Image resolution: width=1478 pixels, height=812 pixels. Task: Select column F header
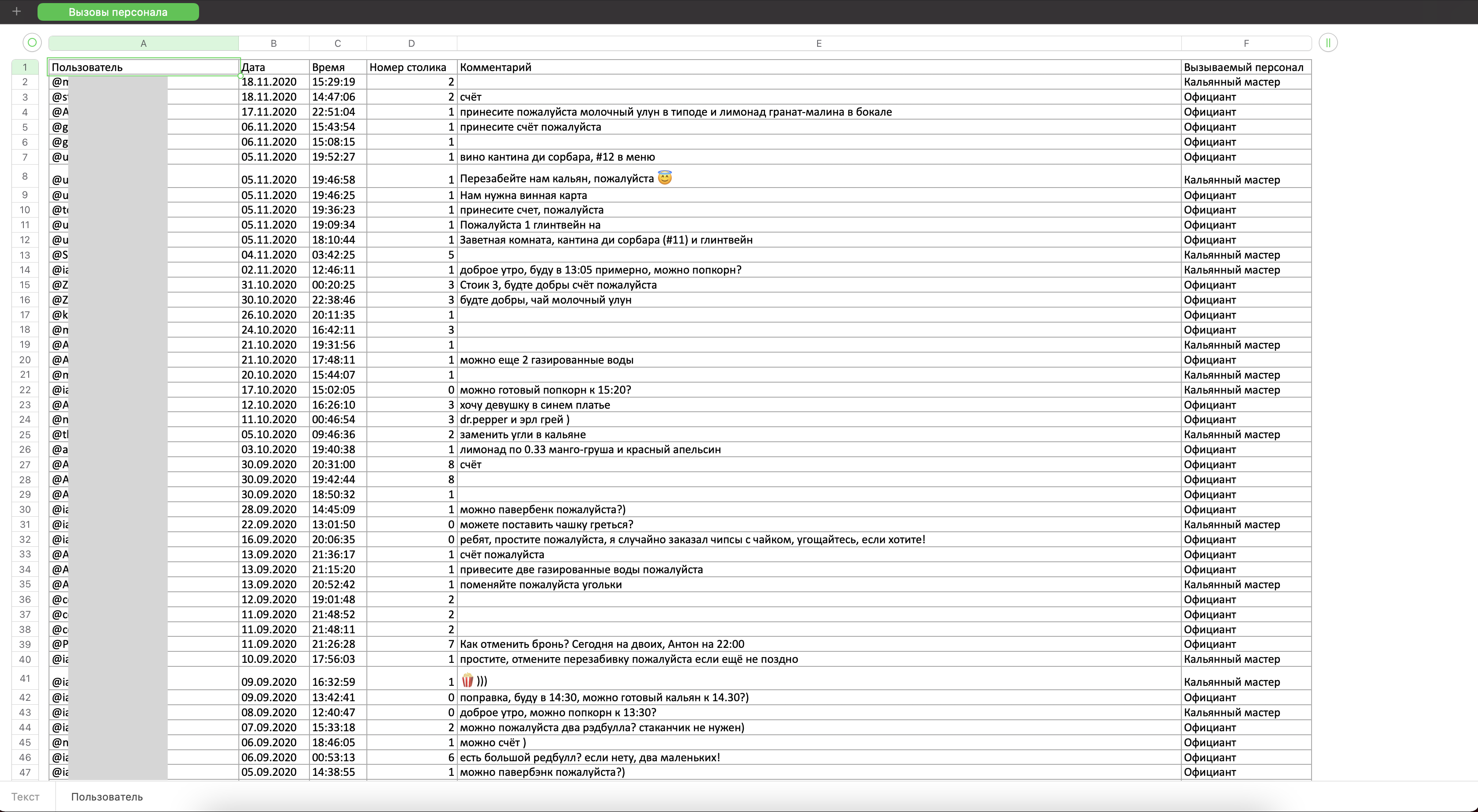pyautogui.click(x=1246, y=43)
